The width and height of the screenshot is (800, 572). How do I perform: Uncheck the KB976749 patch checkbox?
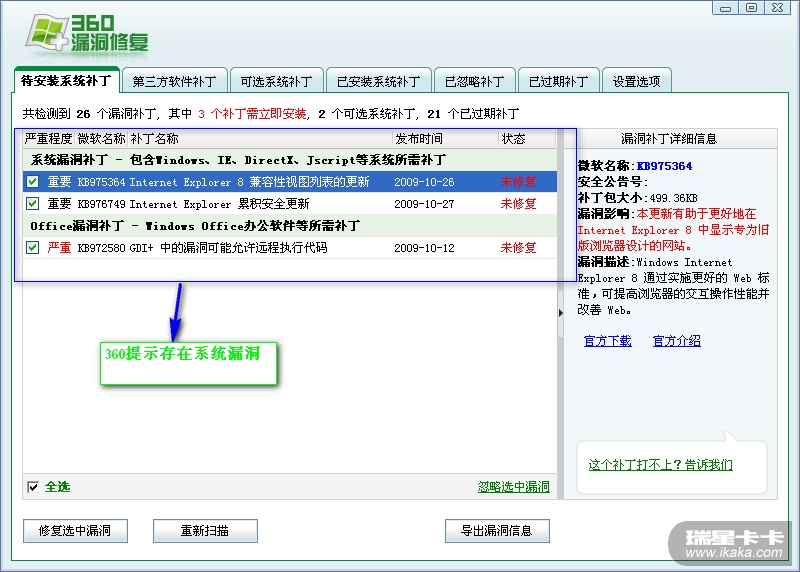point(33,204)
